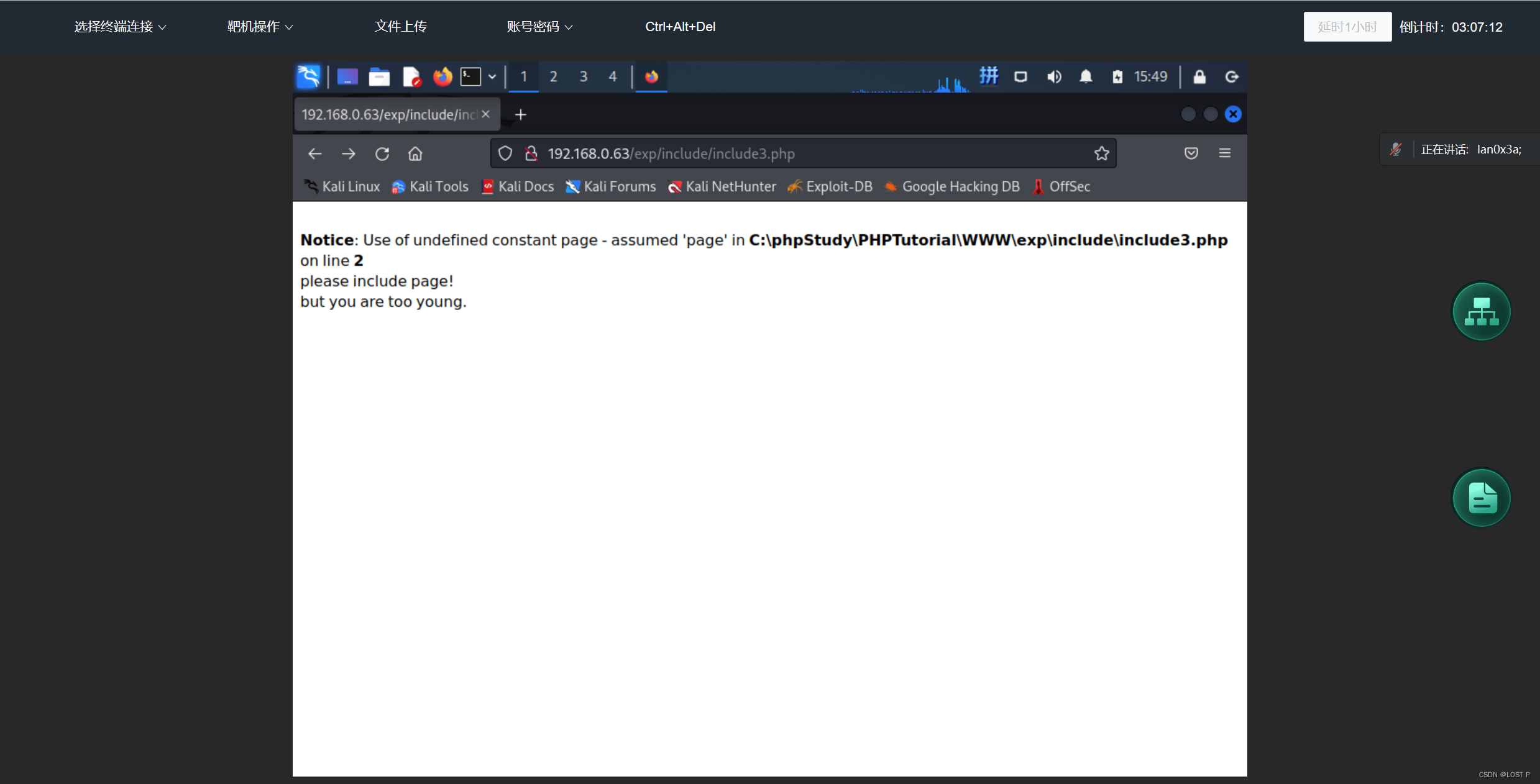1540x784 pixels.
Task: Lock the screen with padlock icon
Action: pyautogui.click(x=1199, y=77)
